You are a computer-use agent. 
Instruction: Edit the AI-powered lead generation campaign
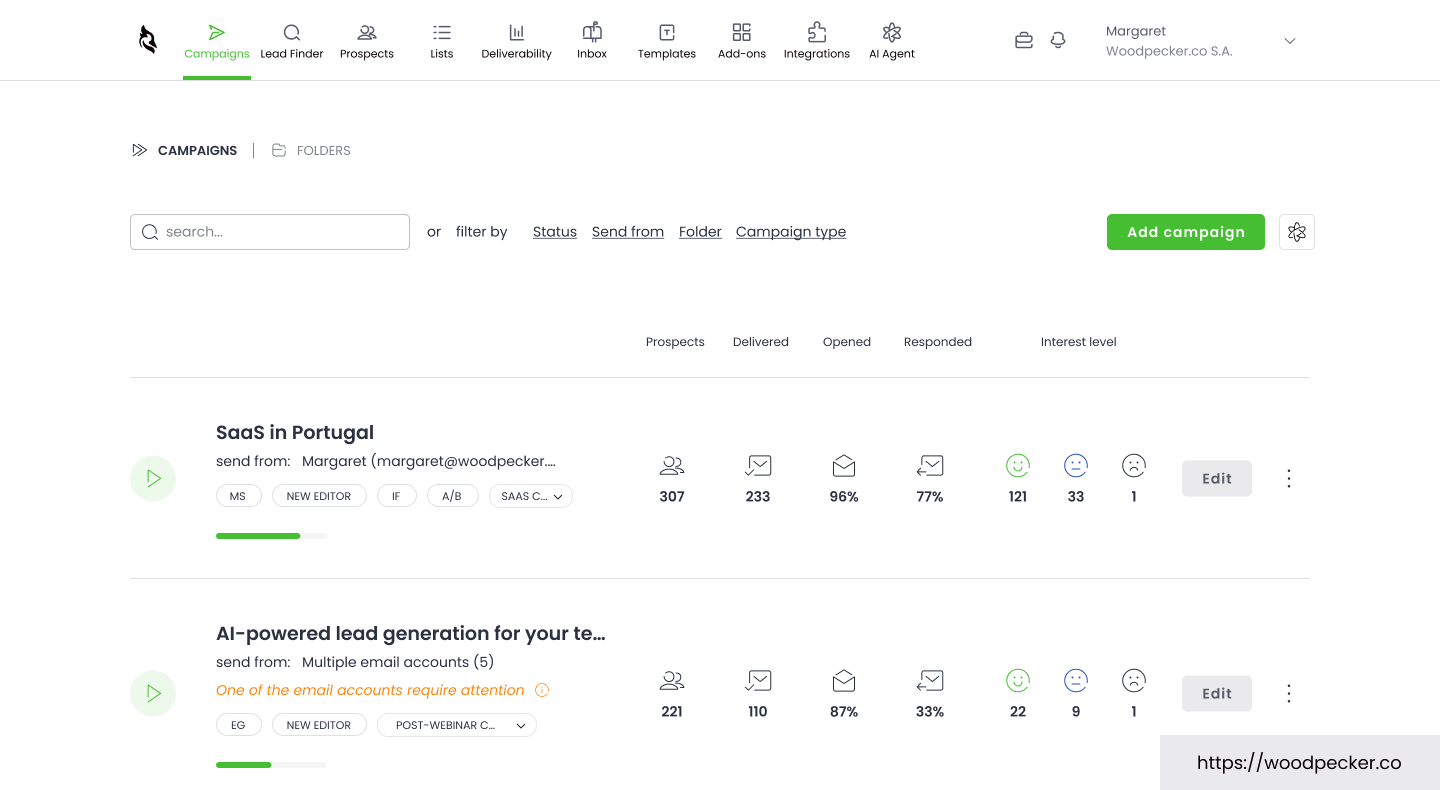coord(1217,693)
